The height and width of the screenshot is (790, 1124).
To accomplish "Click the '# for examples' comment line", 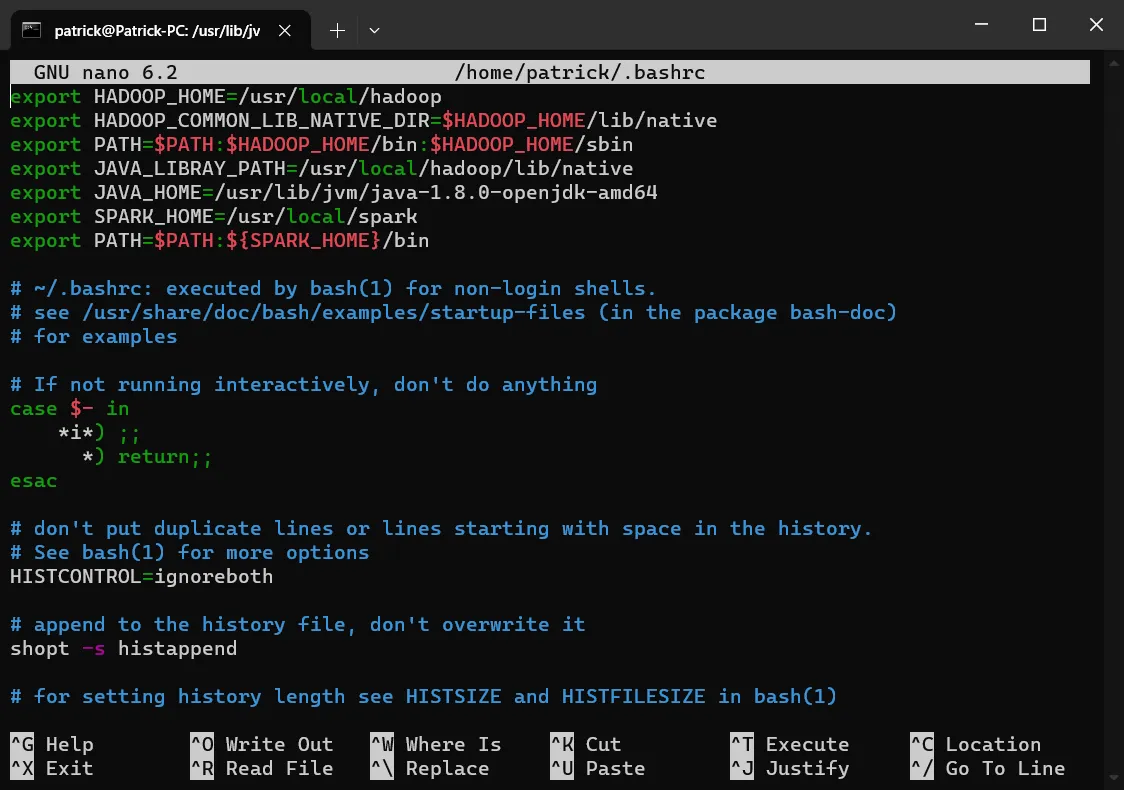I will coord(94,337).
